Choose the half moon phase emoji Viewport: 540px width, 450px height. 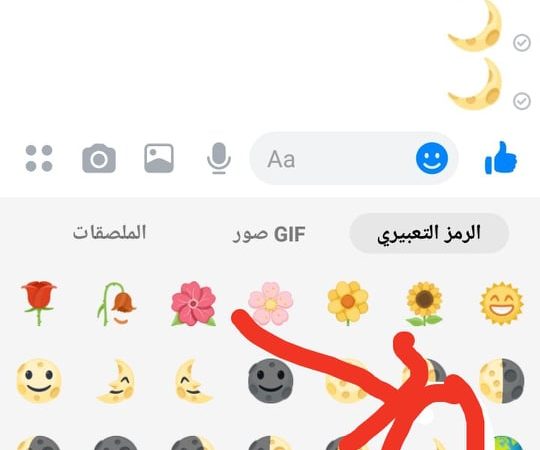click(502, 381)
